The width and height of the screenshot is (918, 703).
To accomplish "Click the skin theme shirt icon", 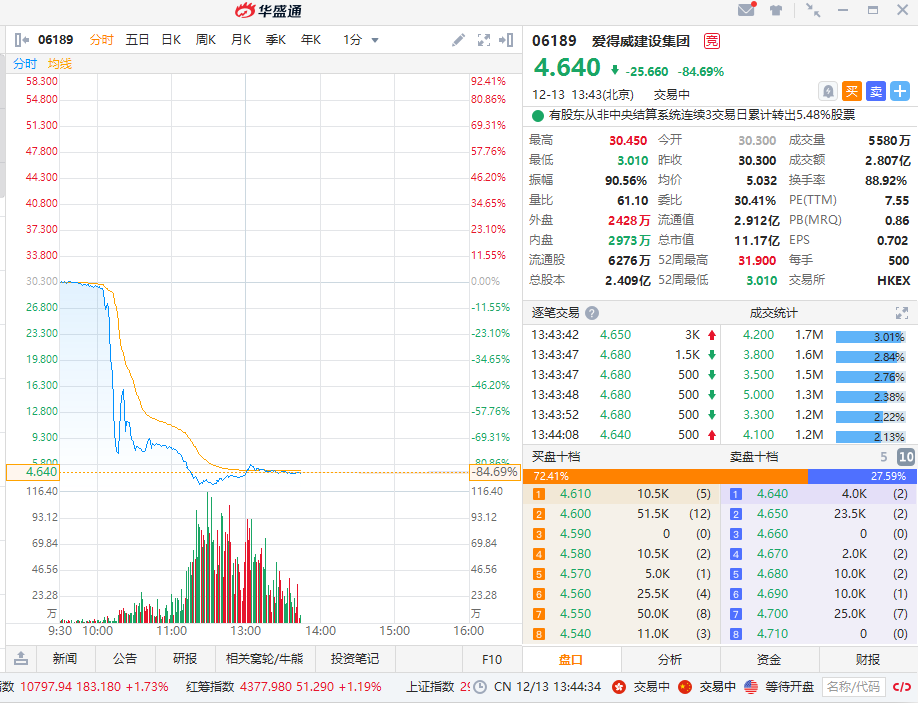I will click(x=776, y=11).
